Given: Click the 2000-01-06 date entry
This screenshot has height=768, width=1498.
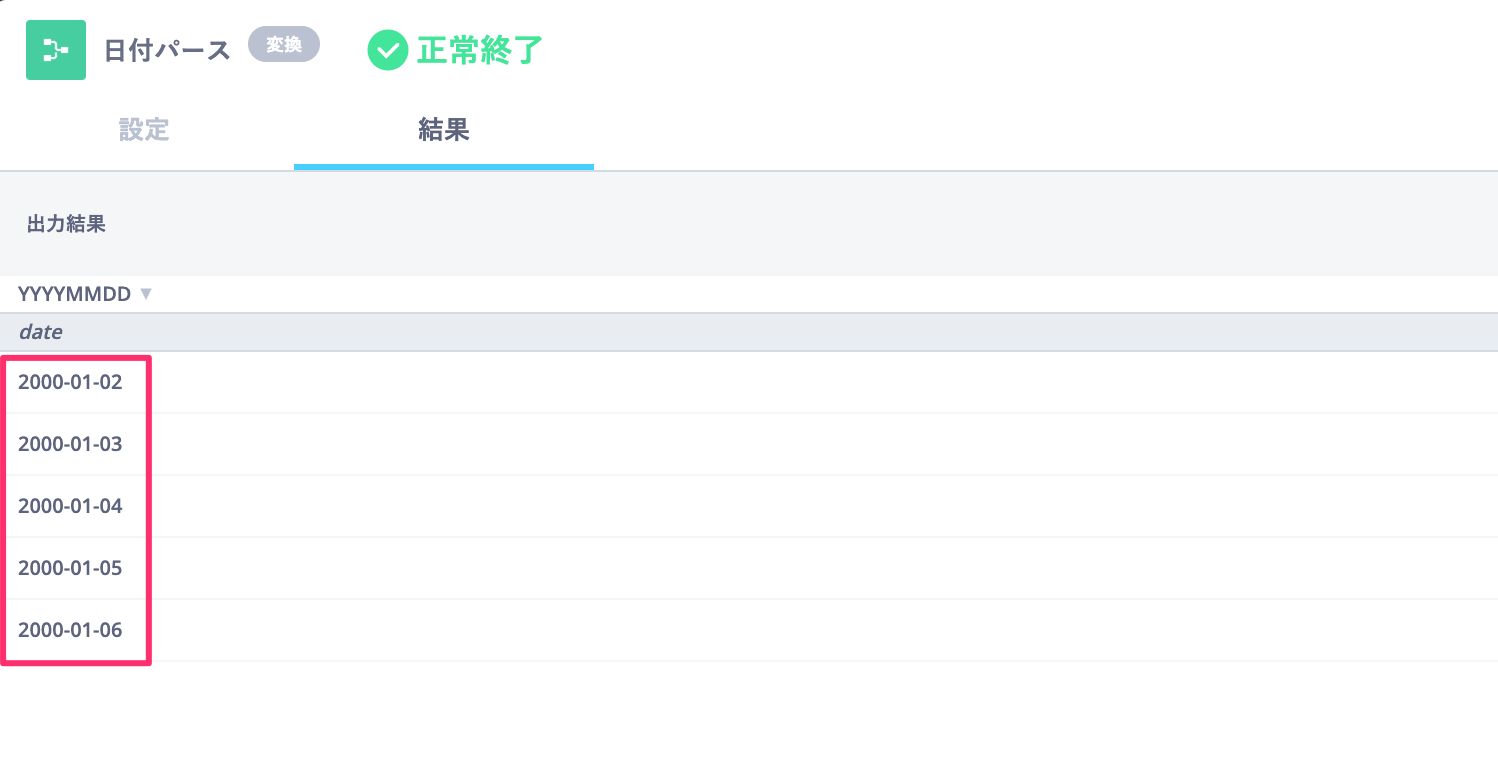Looking at the screenshot, I should [70, 630].
